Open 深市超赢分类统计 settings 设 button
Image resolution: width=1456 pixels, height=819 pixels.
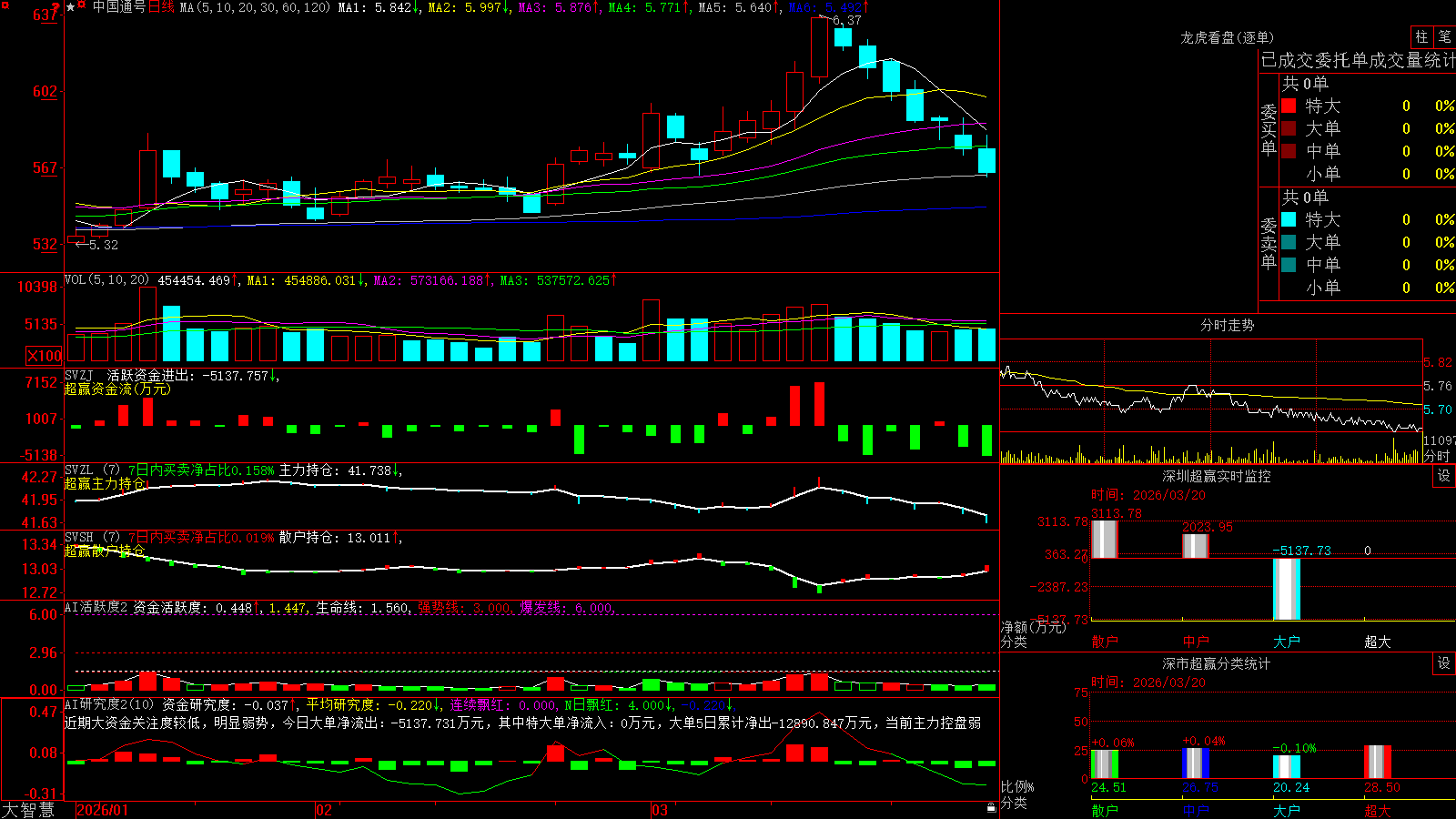pos(1444,663)
